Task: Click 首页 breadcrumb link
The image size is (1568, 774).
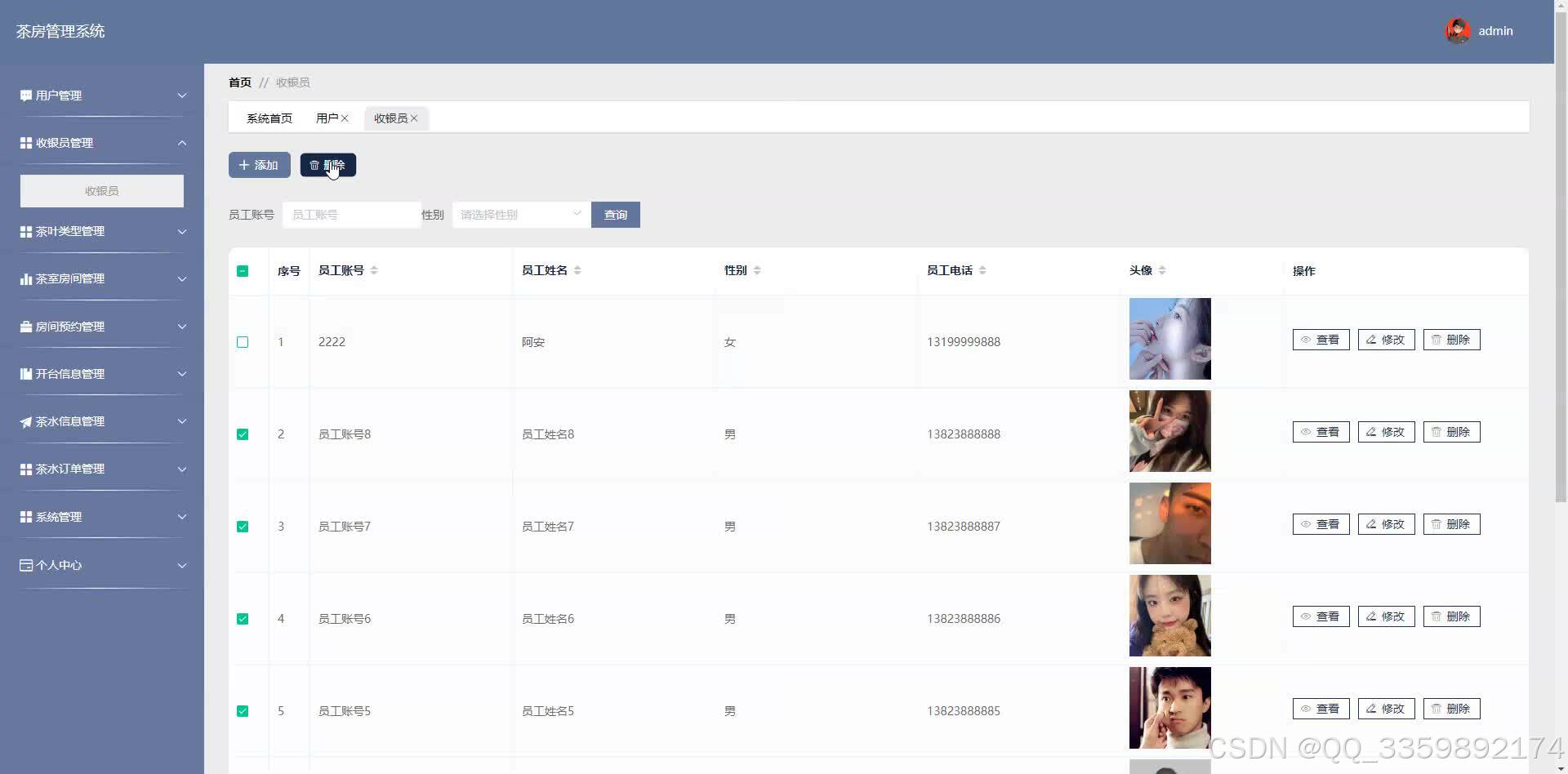Action: coord(240,82)
